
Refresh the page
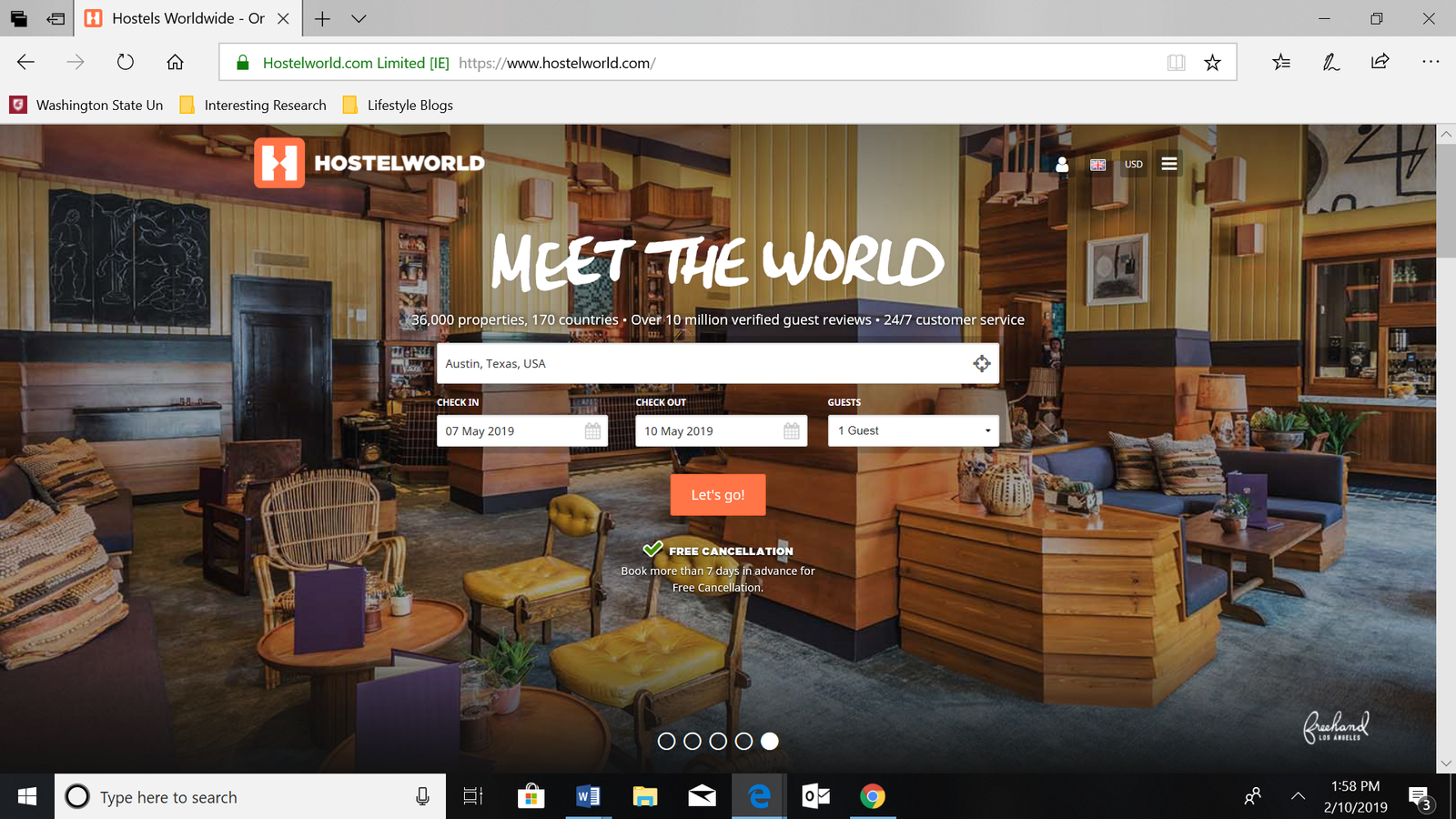(126, 62)
